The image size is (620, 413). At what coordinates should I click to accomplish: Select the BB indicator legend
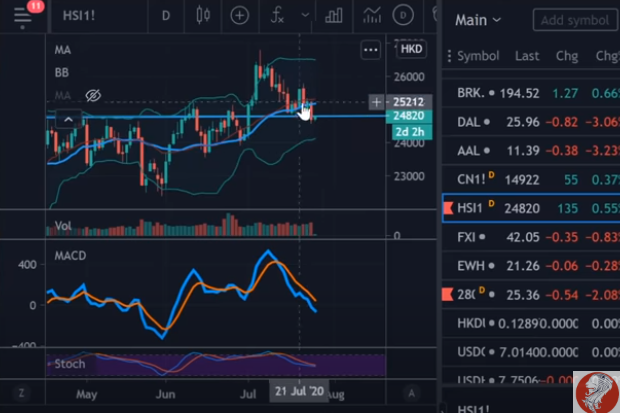pos(62,72)
